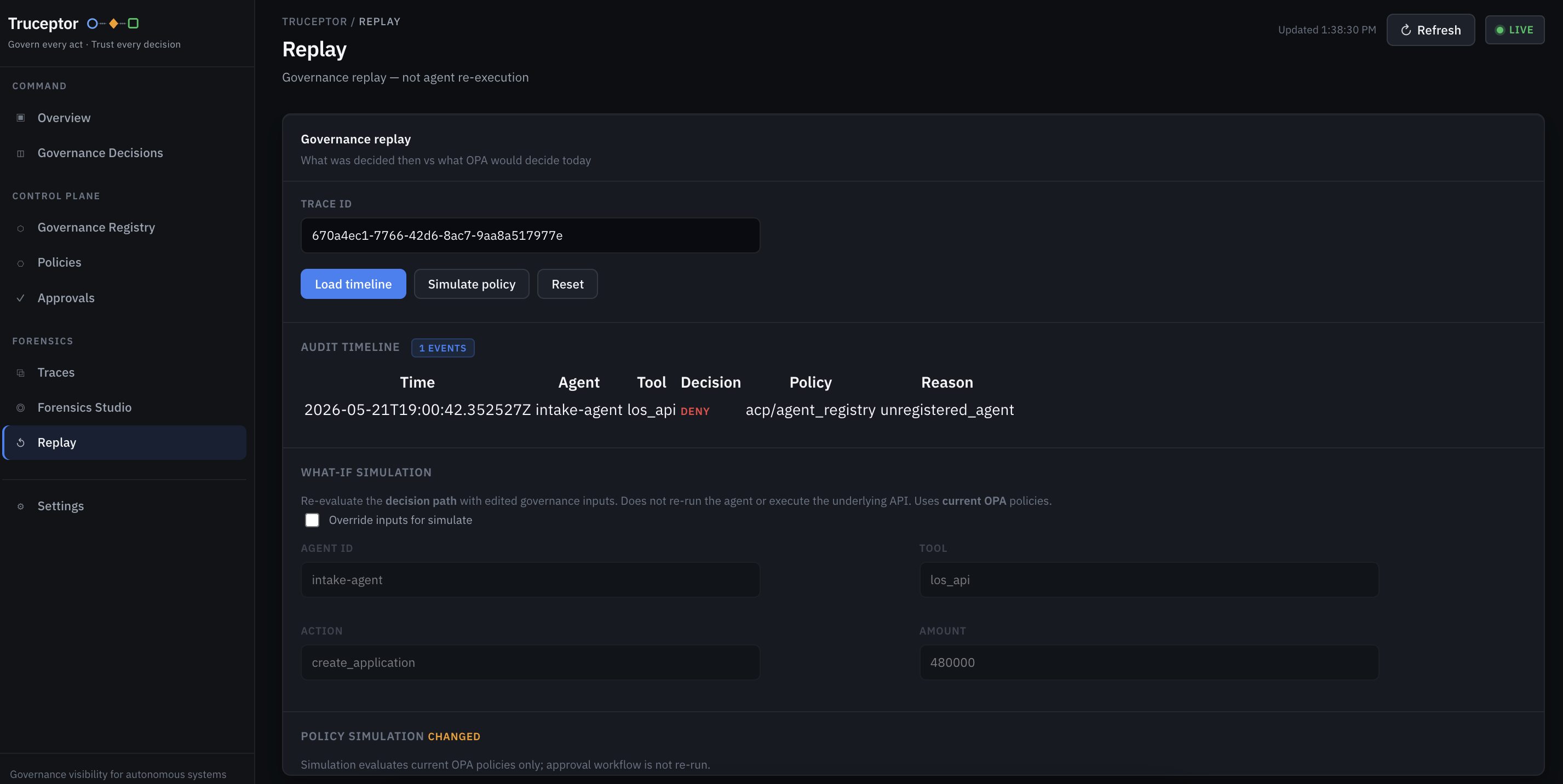The height and width of the screenshot is (784, 1563).
Task: Focus the Trace ID input field
Action: [530, 235]
